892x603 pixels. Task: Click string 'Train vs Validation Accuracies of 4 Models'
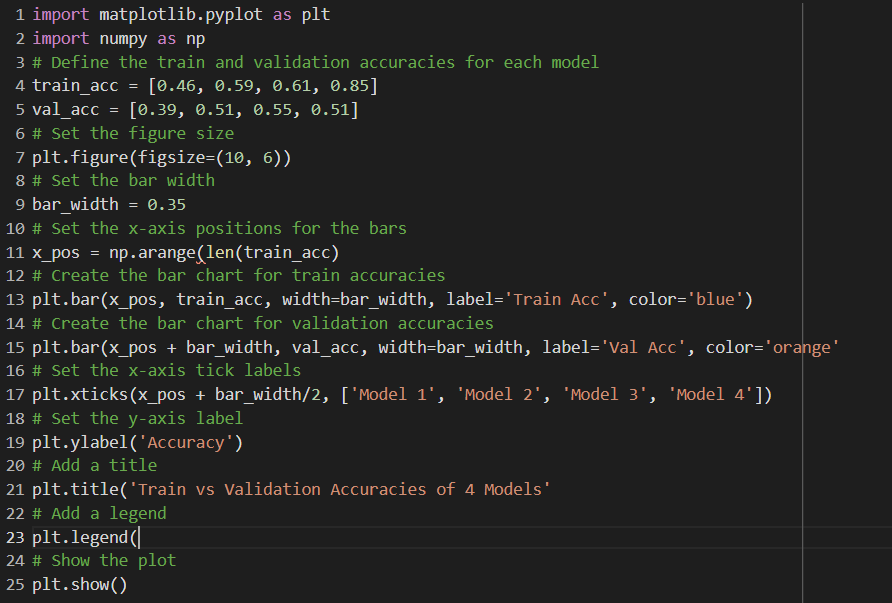tap(340, 489)
